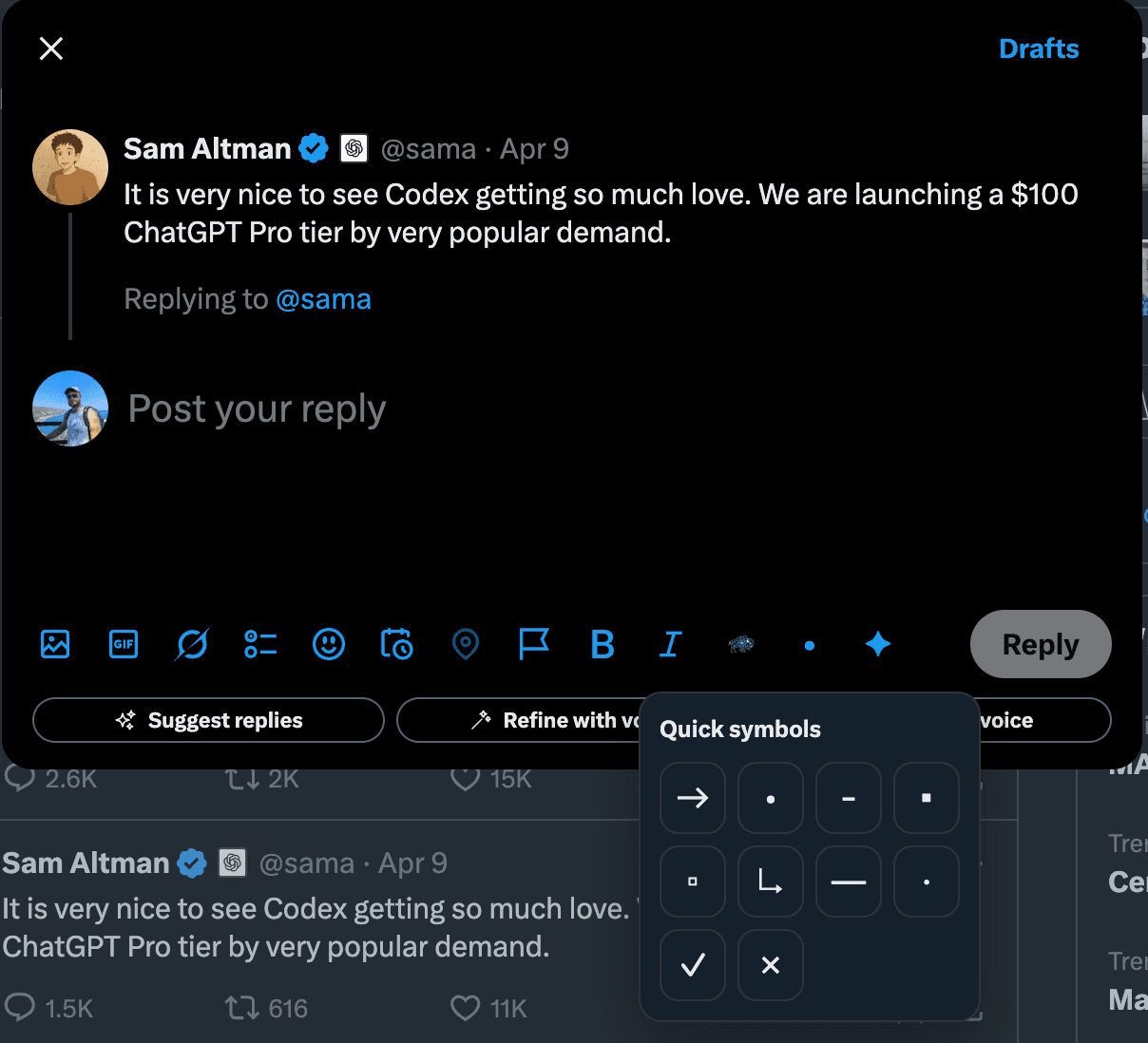Open Grok in the compose toolbar

coord(192,644)
